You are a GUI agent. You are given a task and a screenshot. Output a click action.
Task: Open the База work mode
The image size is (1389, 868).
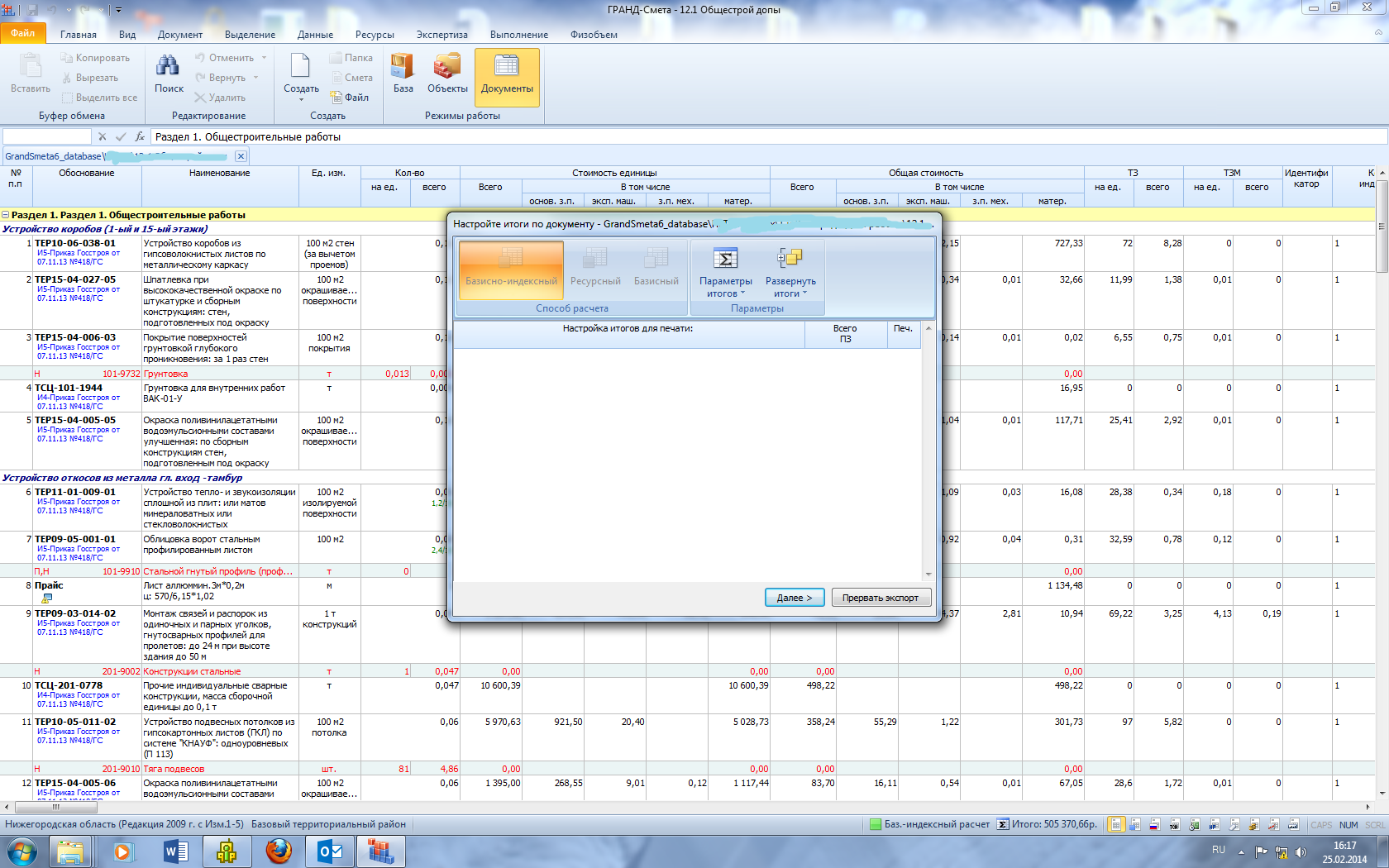coord(403,73)
